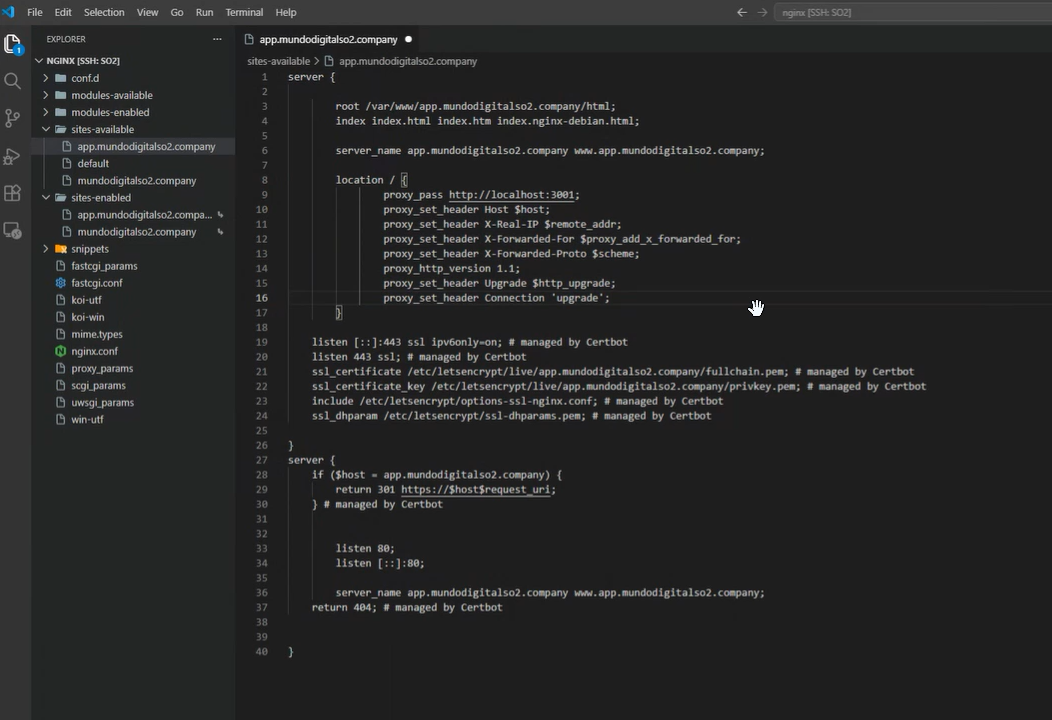
Task: Click the file icon in editor tab
Action: click(x=249, y=40)
